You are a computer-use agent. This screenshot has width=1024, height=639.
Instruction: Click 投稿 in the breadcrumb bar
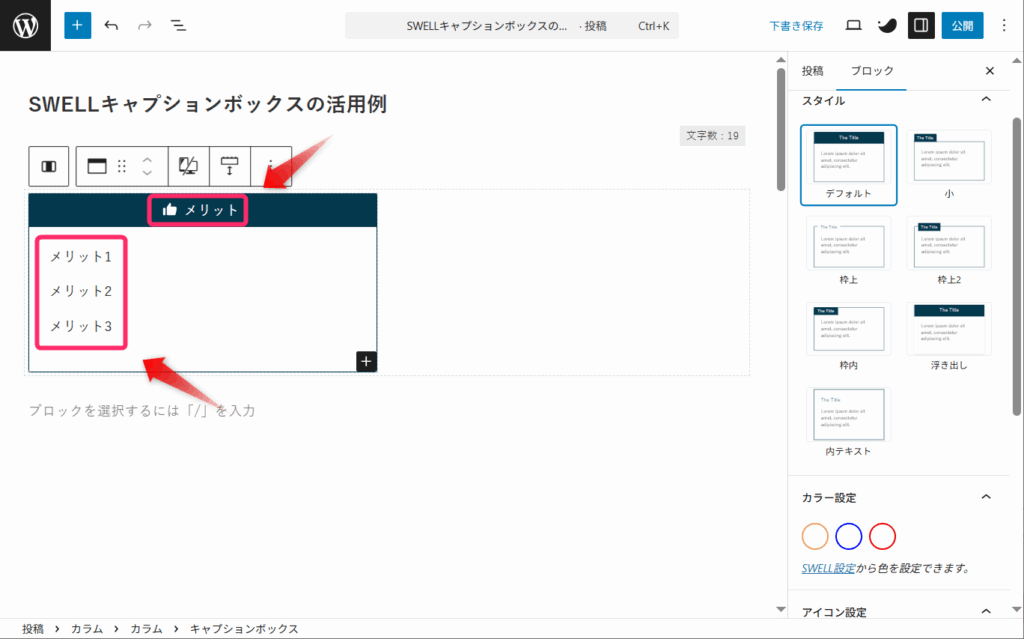point(33,629)
